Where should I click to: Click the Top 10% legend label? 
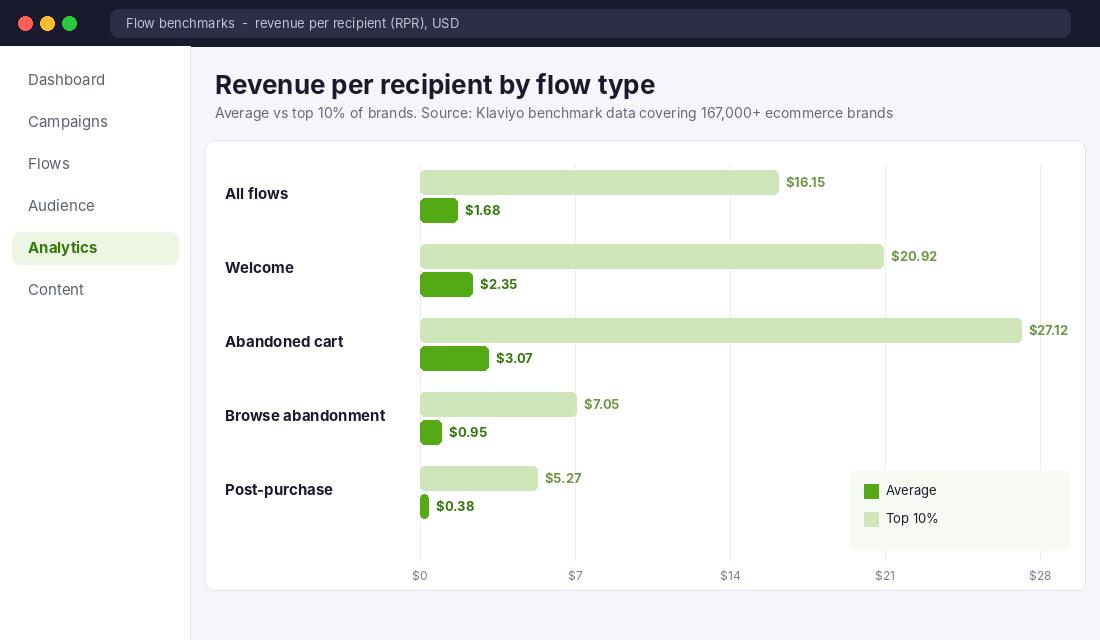911,519
